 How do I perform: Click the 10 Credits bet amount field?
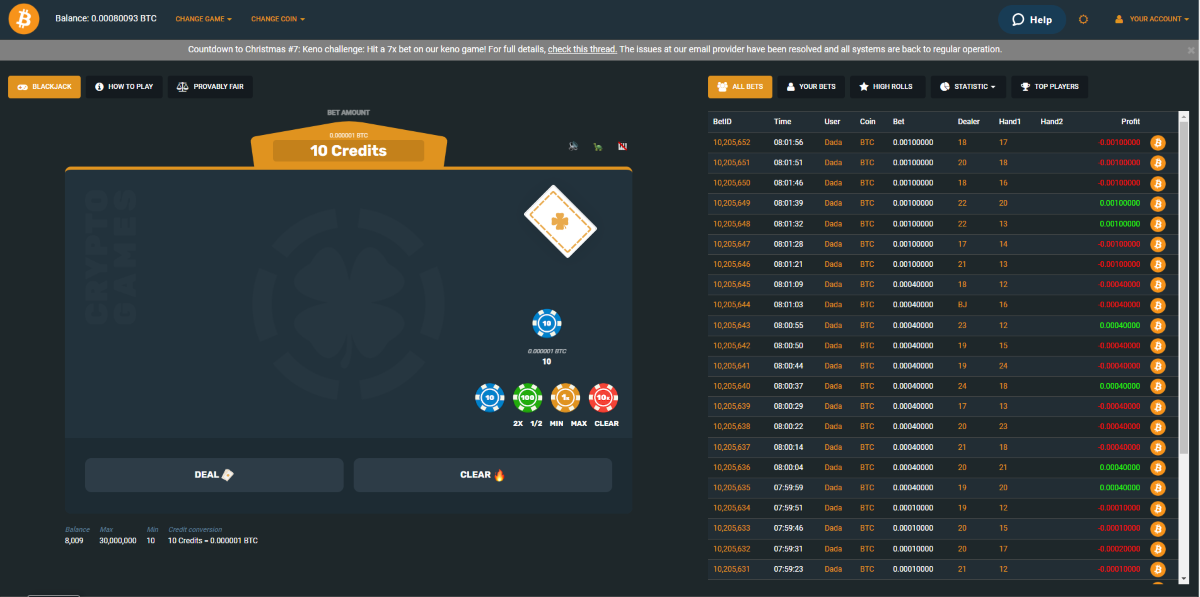tap(348, 151)
